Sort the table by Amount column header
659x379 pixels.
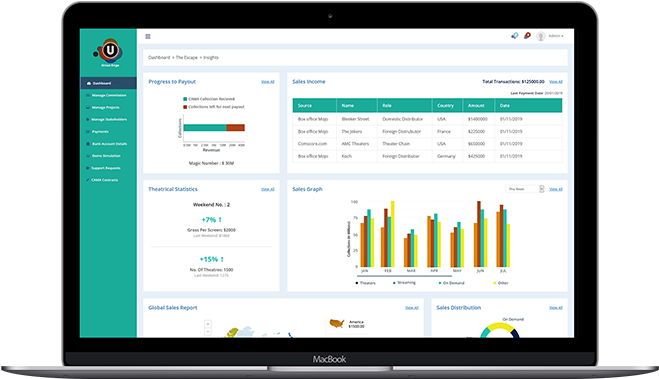pos(479,105)
